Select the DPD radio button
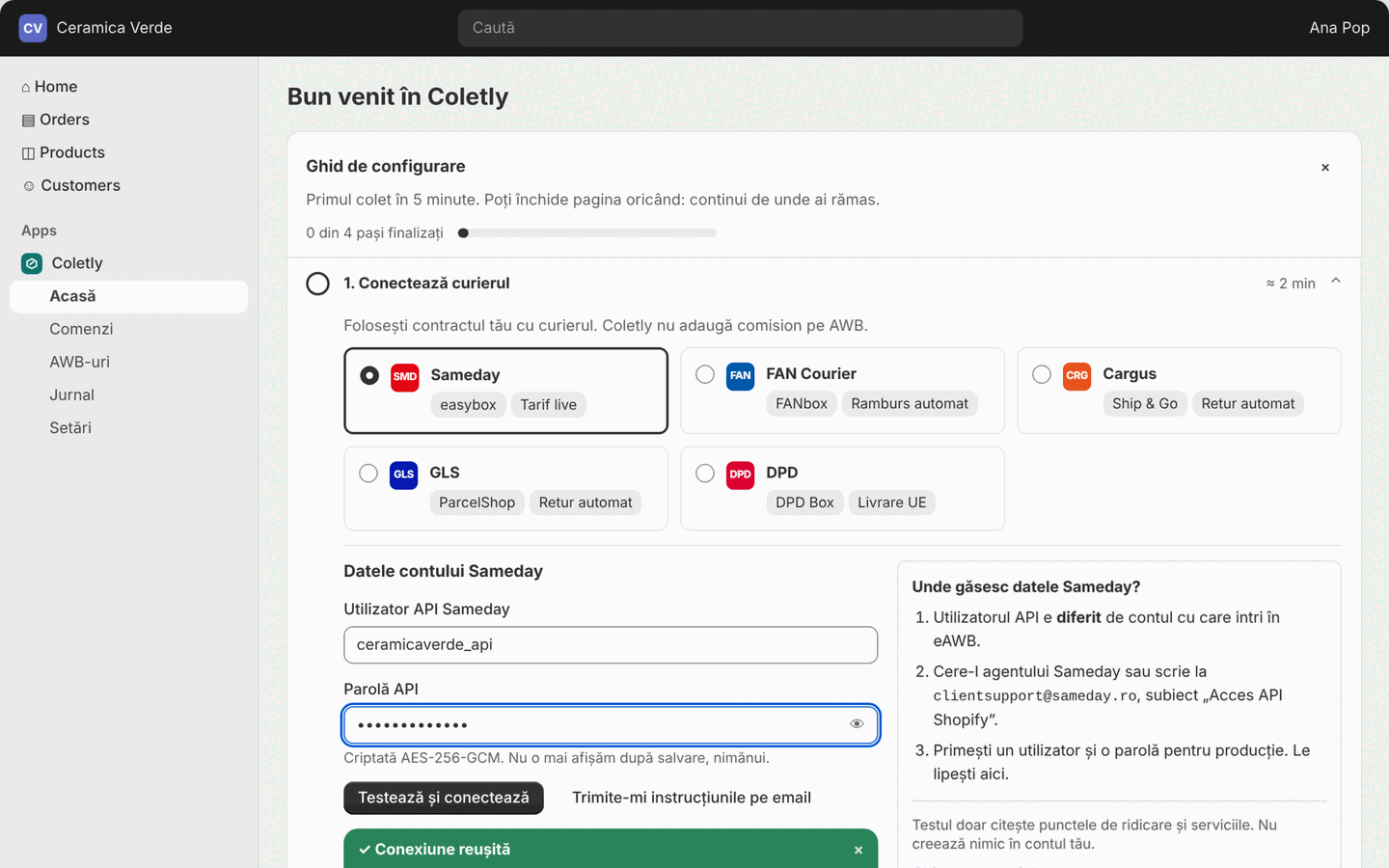 click(x=705, y=474)
